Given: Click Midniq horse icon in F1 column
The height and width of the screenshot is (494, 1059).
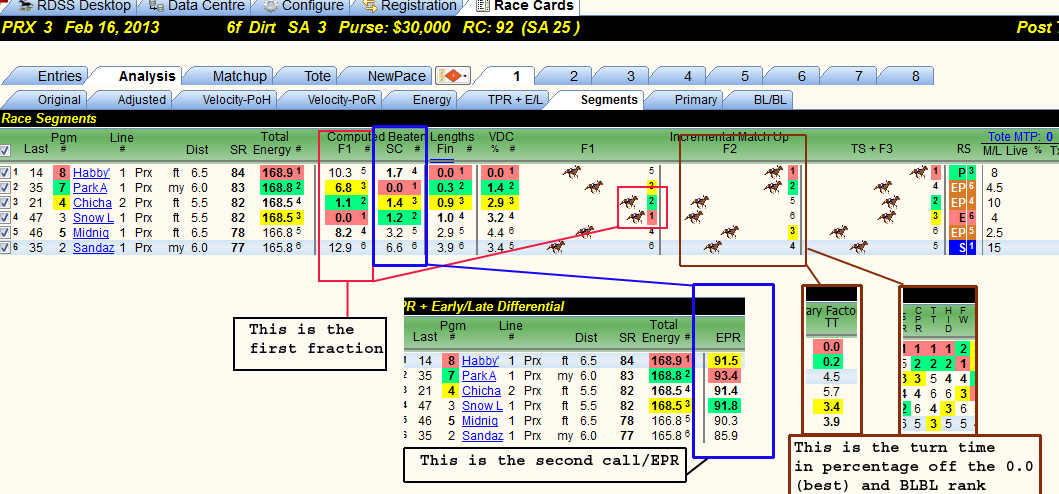Looking at the screenshot, I should pos(585,232).
